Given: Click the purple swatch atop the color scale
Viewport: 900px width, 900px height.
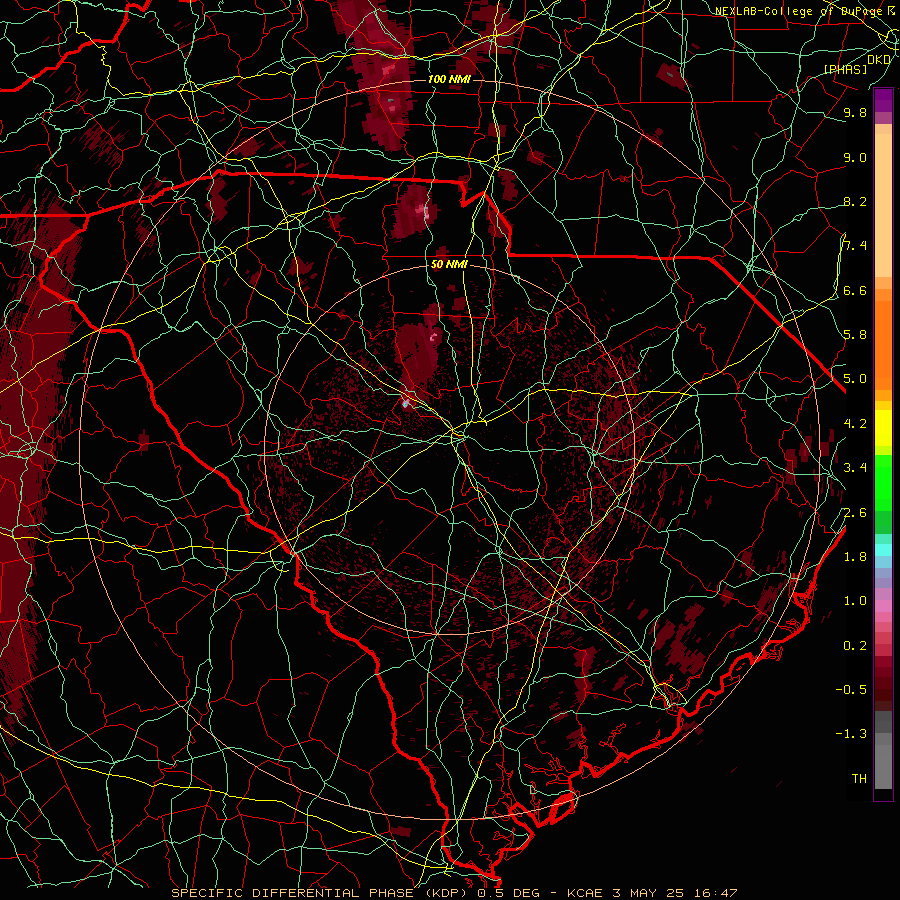Looking at the screenshot, I should coord(883,100).
